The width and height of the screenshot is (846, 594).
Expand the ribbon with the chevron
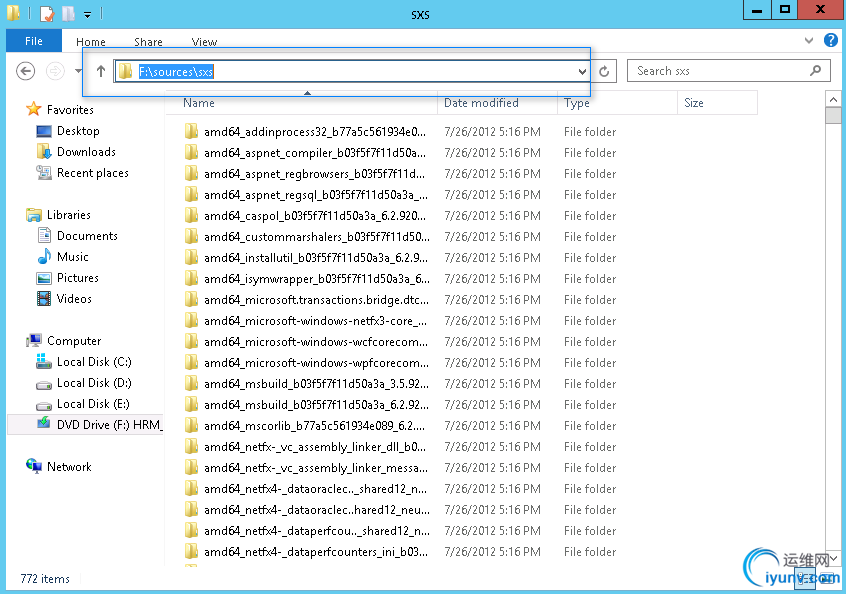(808, 40)
